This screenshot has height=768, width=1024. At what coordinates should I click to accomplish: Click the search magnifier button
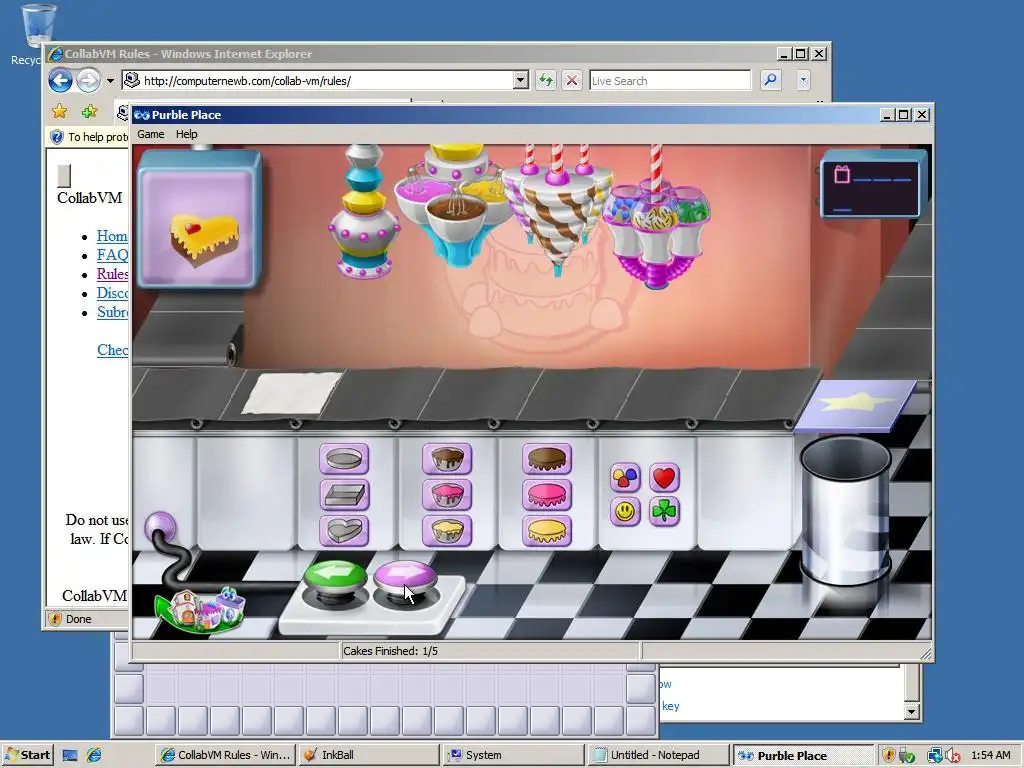pos(771,80)
